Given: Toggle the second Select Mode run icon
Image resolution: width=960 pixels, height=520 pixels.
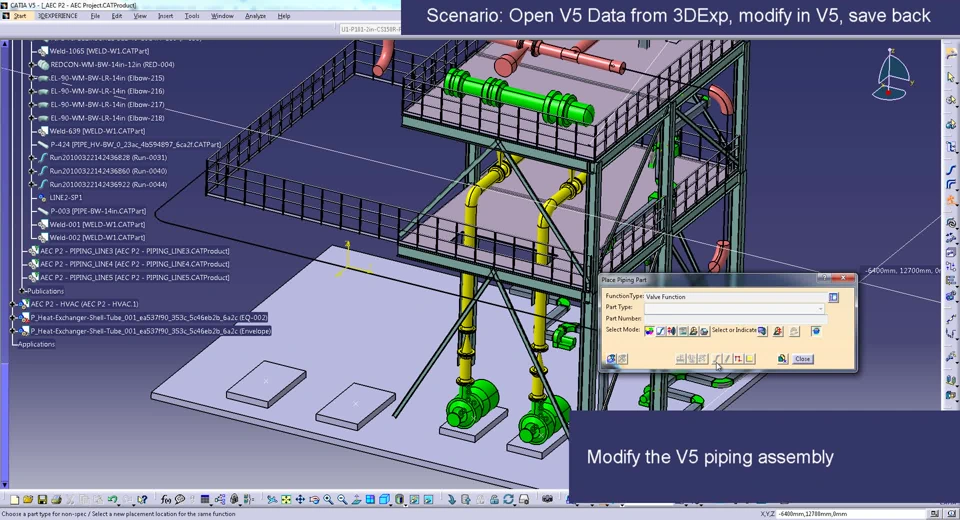Looking at the screenshot, I should tap(661, 331).
